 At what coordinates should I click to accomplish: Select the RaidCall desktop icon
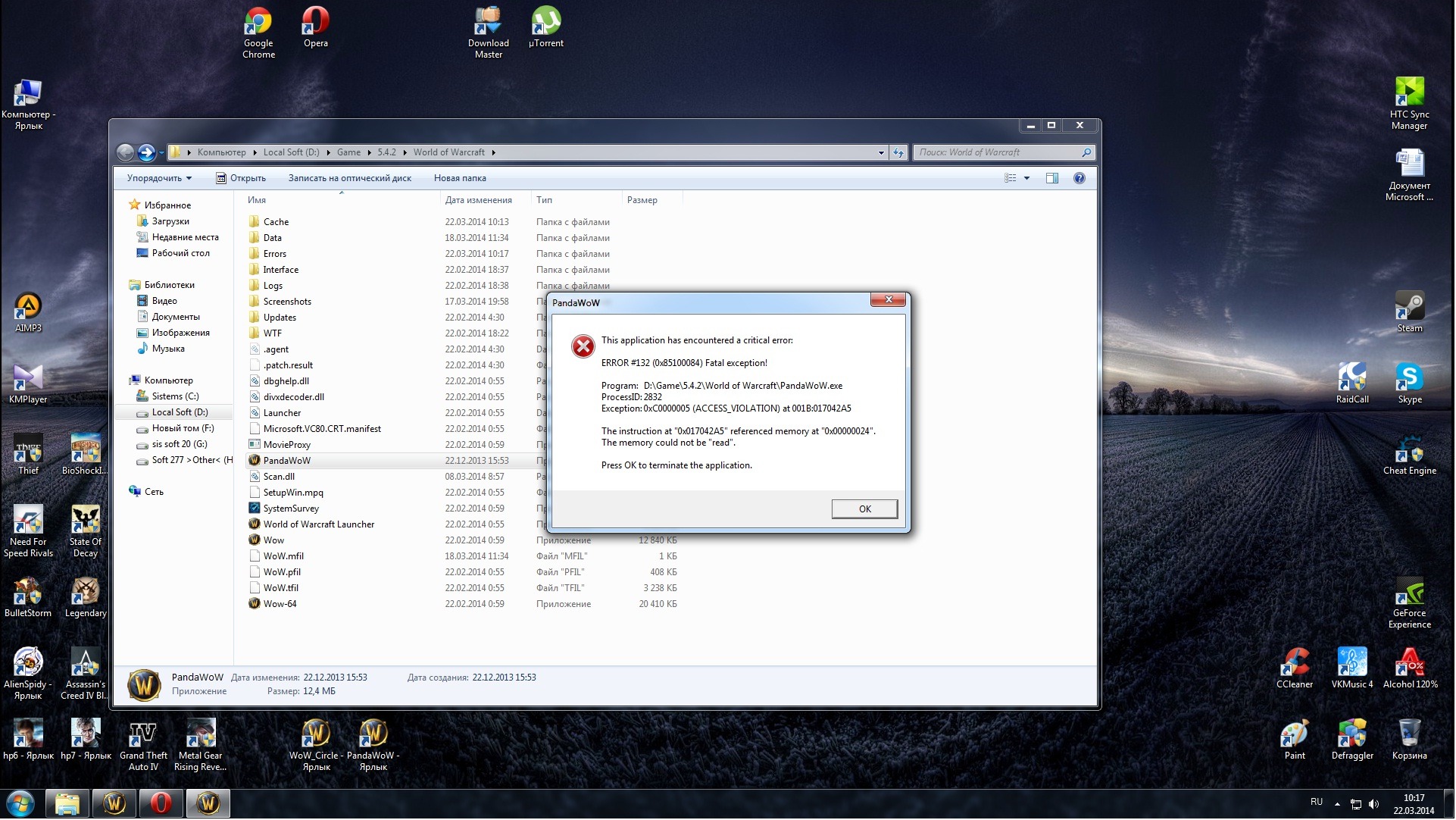point(1352,383)
